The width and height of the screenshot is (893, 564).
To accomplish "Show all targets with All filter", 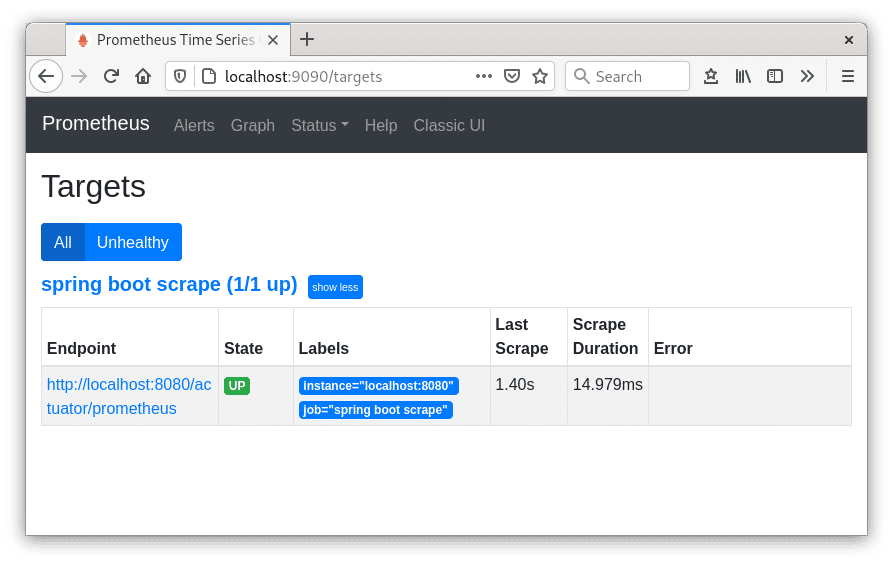I will click(63, 242).
